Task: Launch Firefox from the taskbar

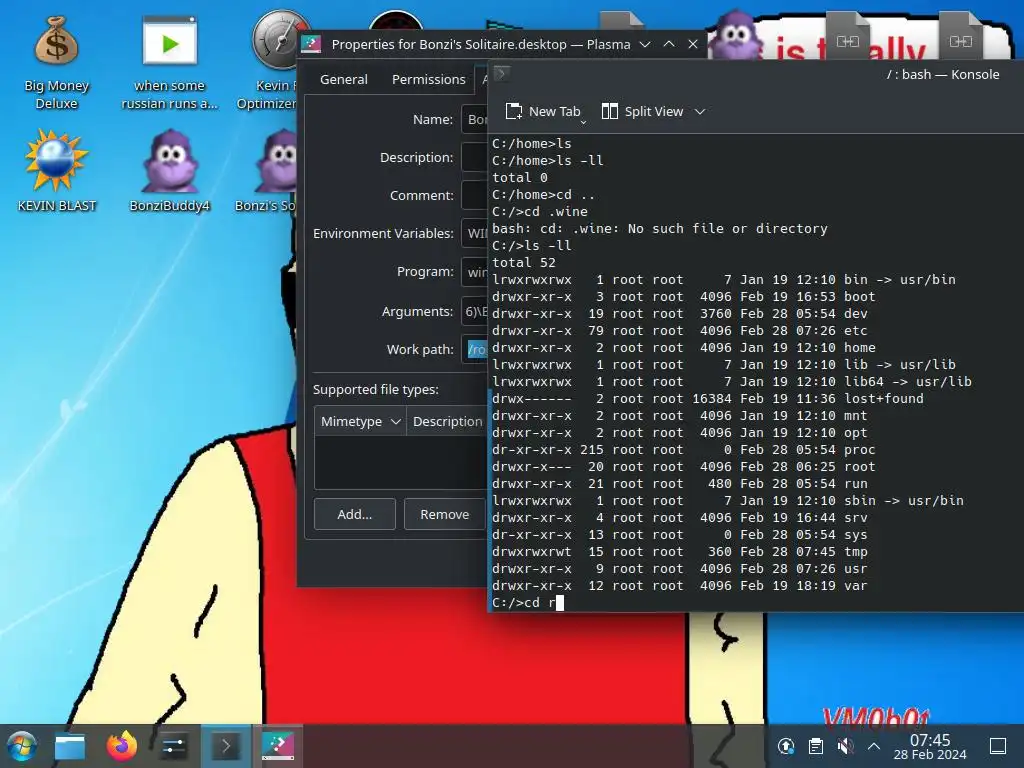Action: coord(121,746)
